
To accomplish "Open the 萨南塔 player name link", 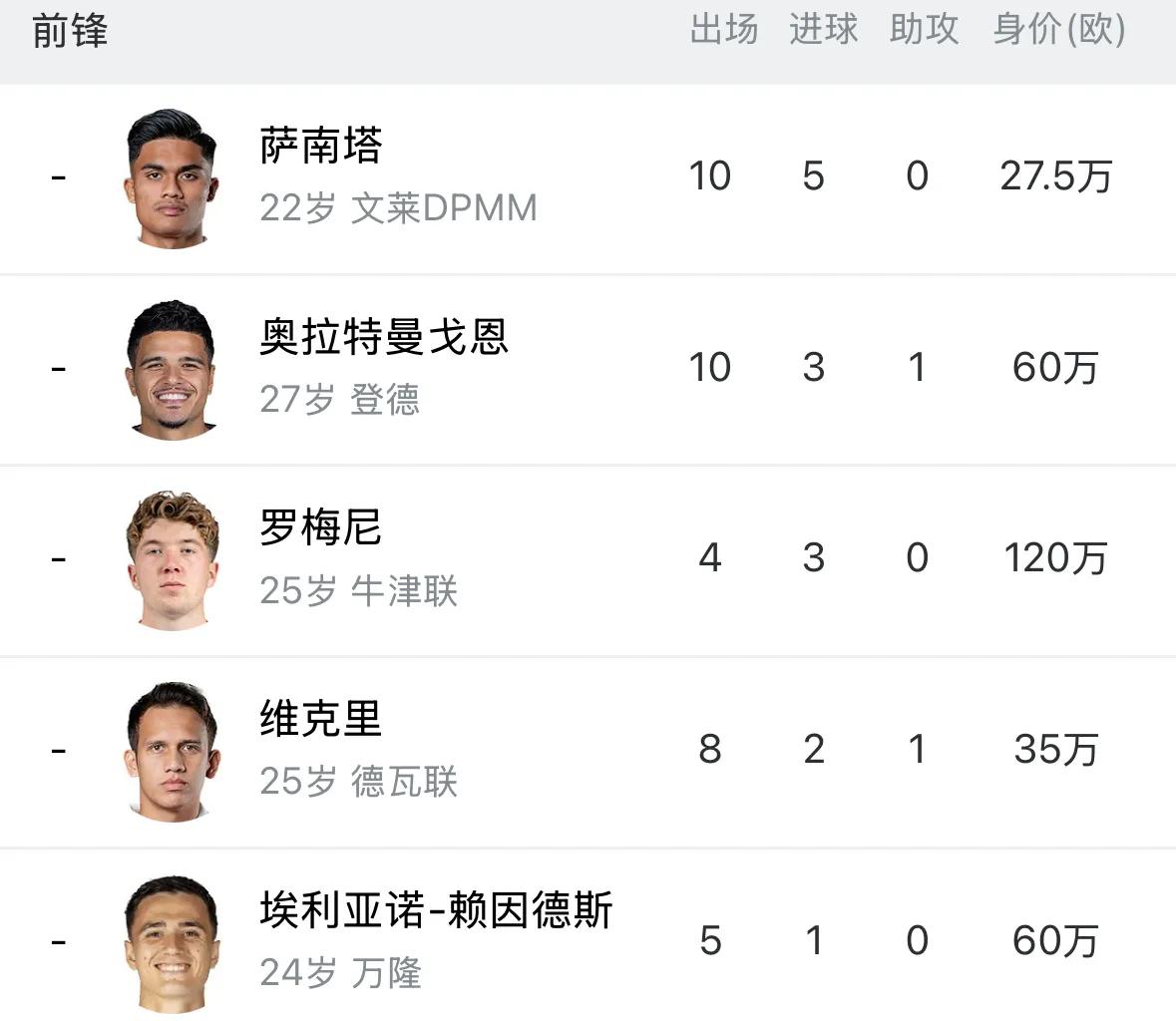I will pyautogui.click(x=321, y=147).
